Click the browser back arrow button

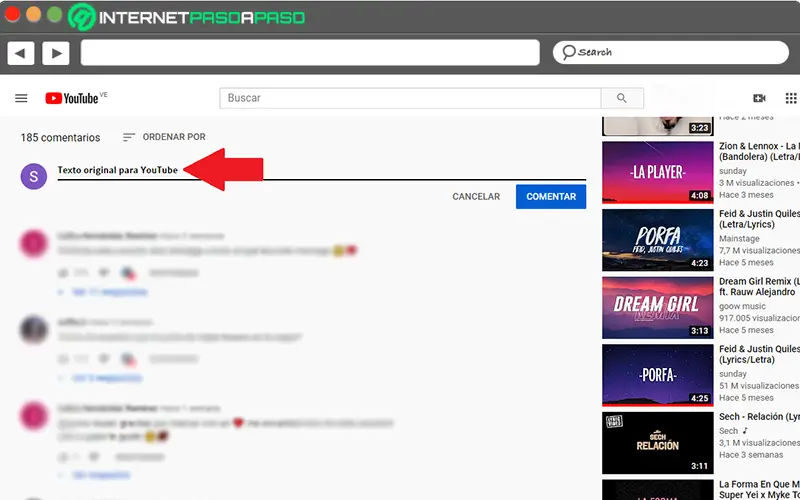(x=20, y=53)
